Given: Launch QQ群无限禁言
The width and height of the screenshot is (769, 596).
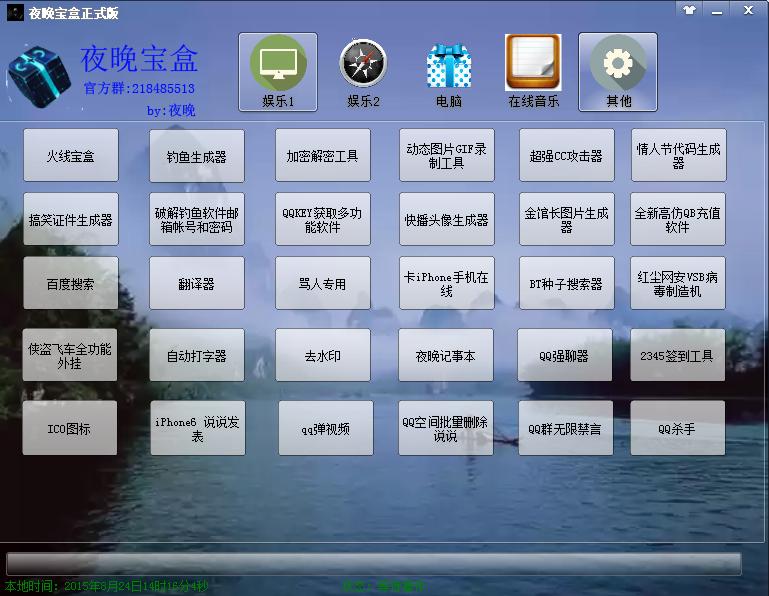Looking at the screenshot, I should (x=565, y=428).
